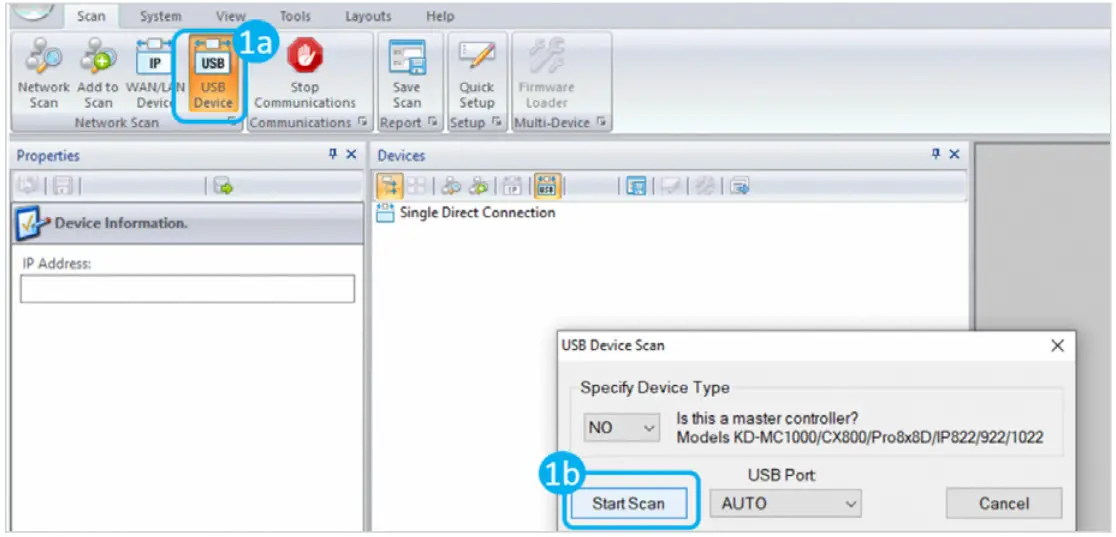Cancel the USB Device Scan dialog
This screenshot has height=537, width=1116.
1004,504
